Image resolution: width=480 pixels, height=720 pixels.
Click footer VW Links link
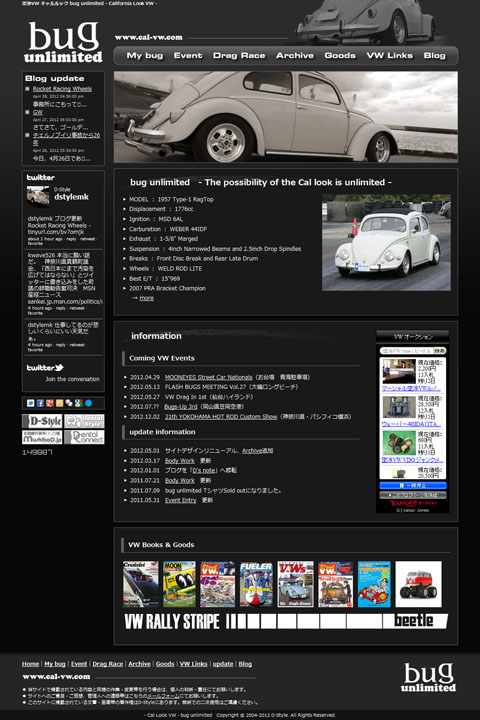193,664
